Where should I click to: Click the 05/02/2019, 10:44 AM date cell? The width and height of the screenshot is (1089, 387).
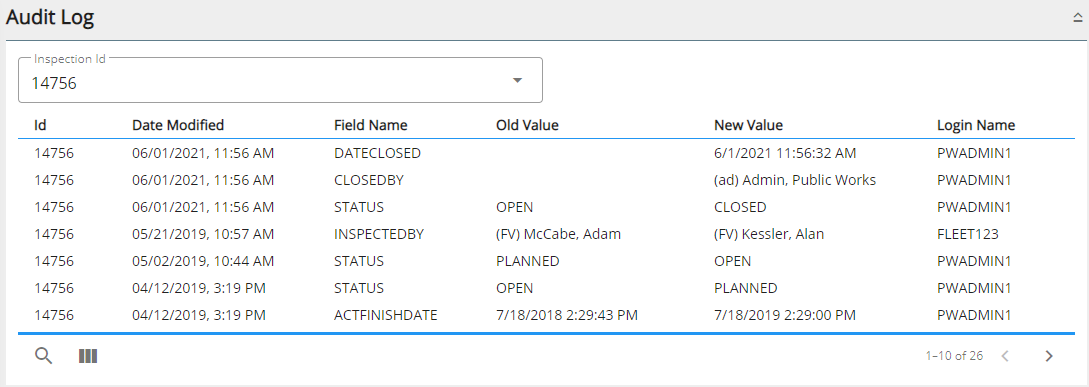coord(203,261)
